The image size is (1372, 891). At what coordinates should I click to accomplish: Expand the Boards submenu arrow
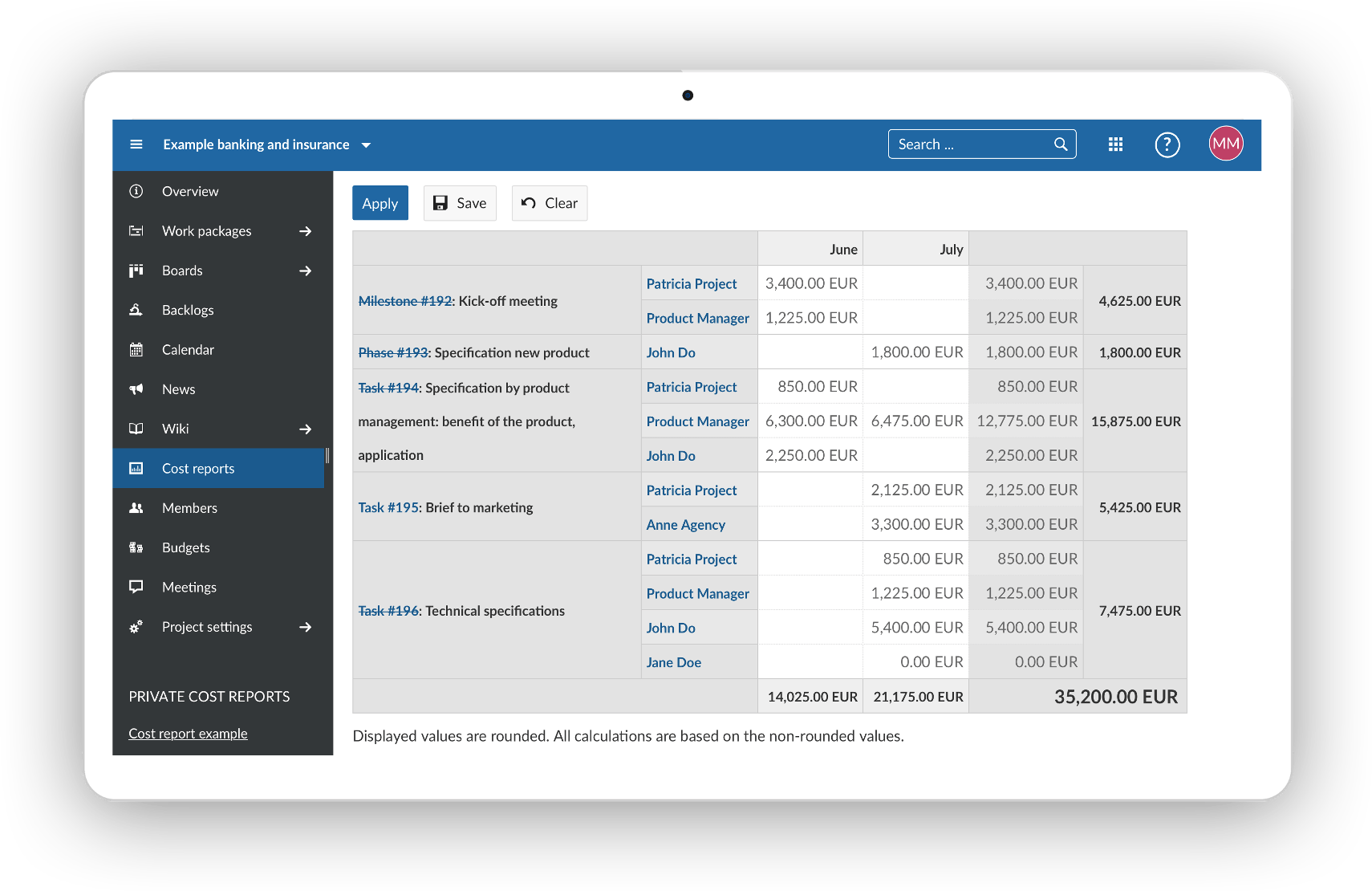(305, 271)
